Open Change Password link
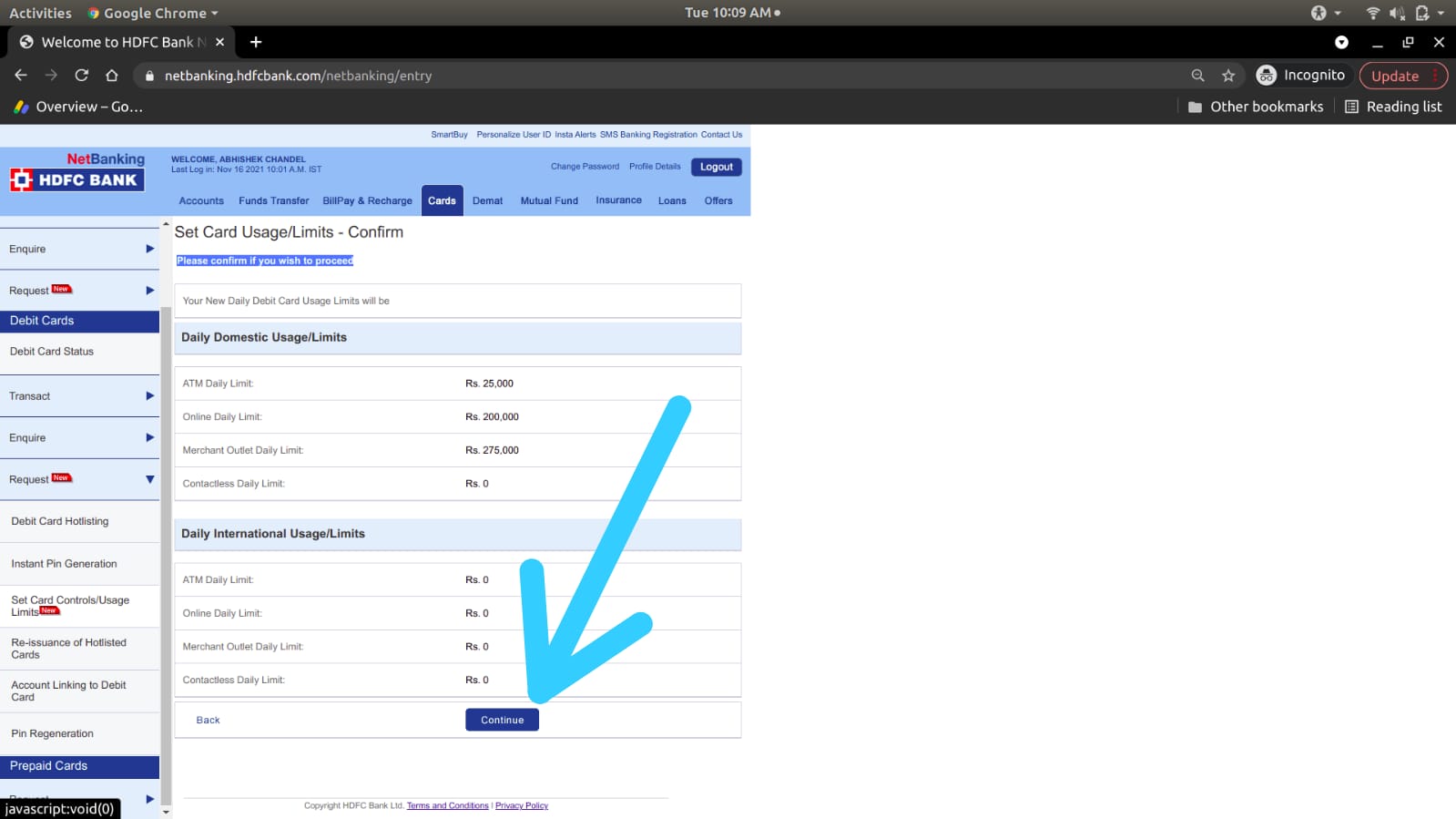 pos(585,167)
